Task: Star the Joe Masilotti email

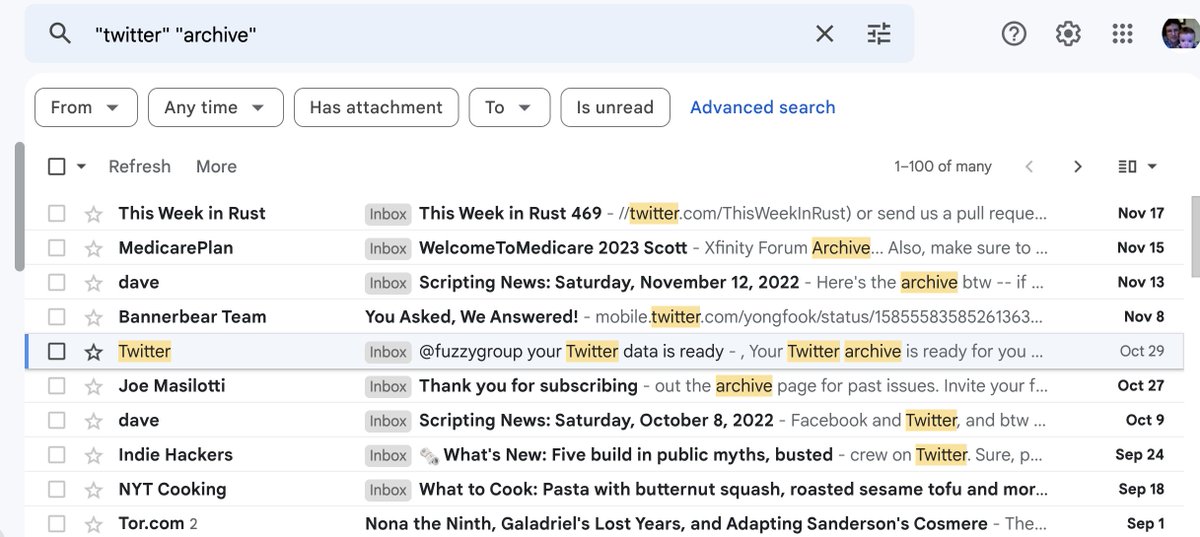Action: [x=94, y=386]
